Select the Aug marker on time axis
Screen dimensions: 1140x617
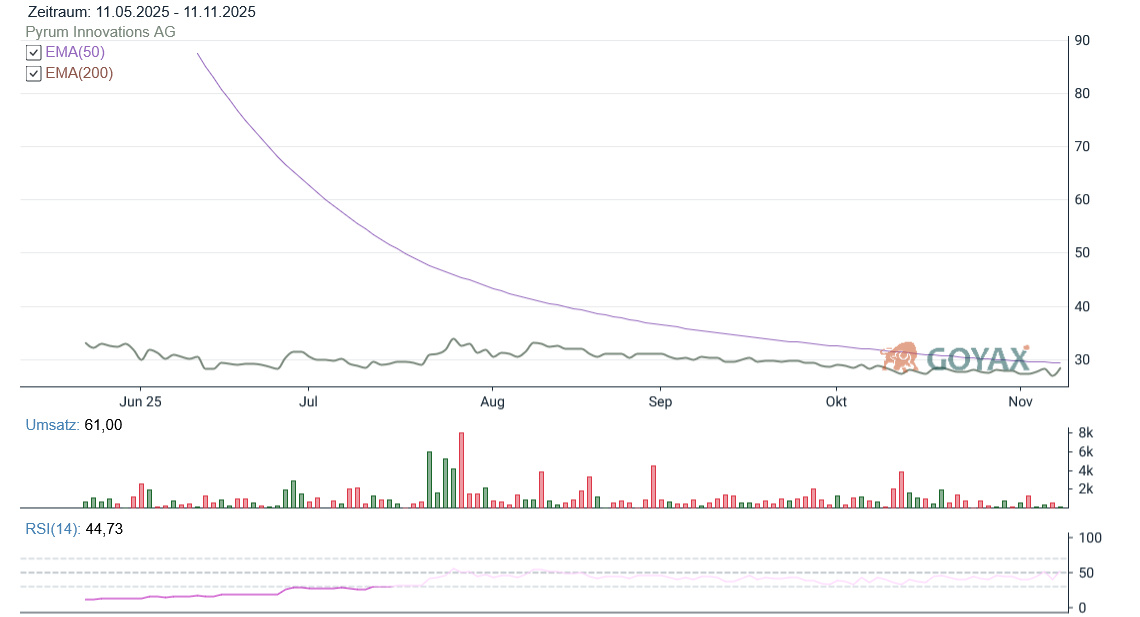(492, 402)
